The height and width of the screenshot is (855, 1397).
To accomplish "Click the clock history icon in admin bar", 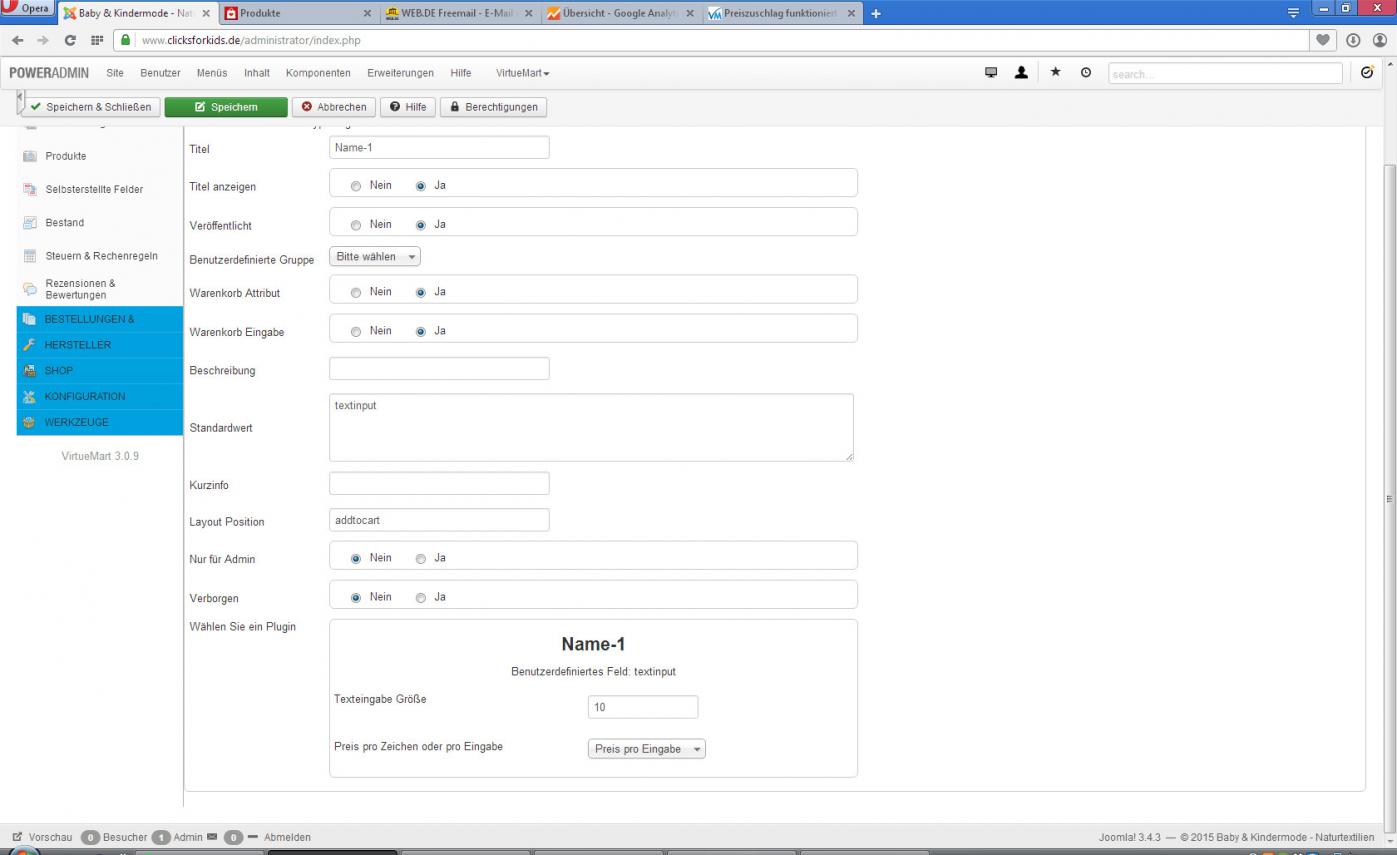I will coord(1086,73).
